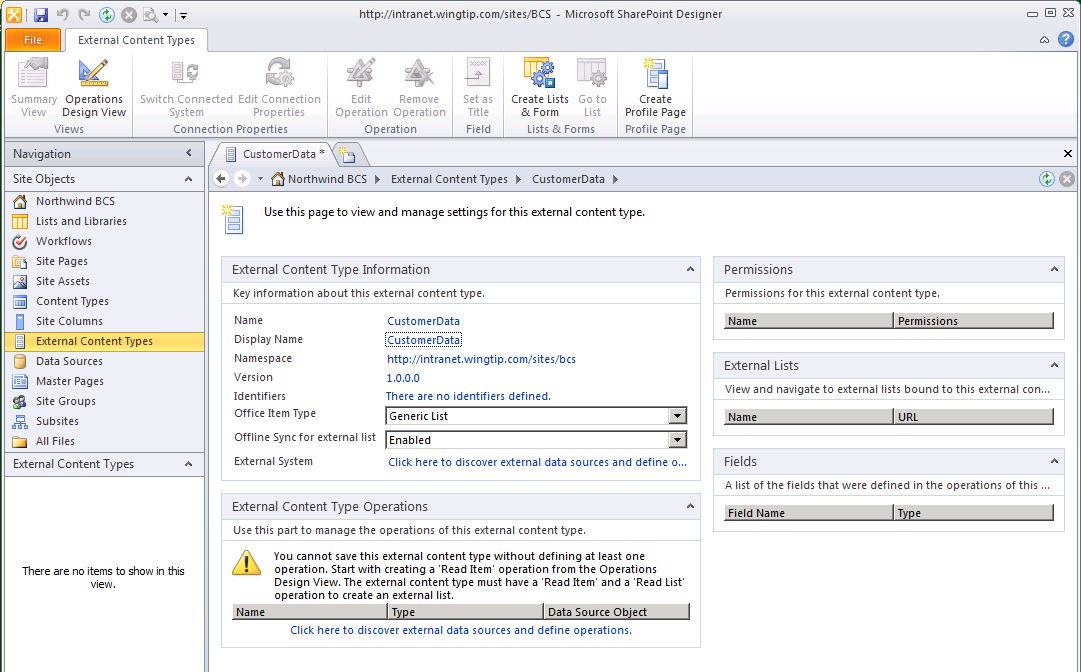Click the Stop icon at right of breadcrumb bar
The image size is (1081, 672).
click(x=1067, y=179)
